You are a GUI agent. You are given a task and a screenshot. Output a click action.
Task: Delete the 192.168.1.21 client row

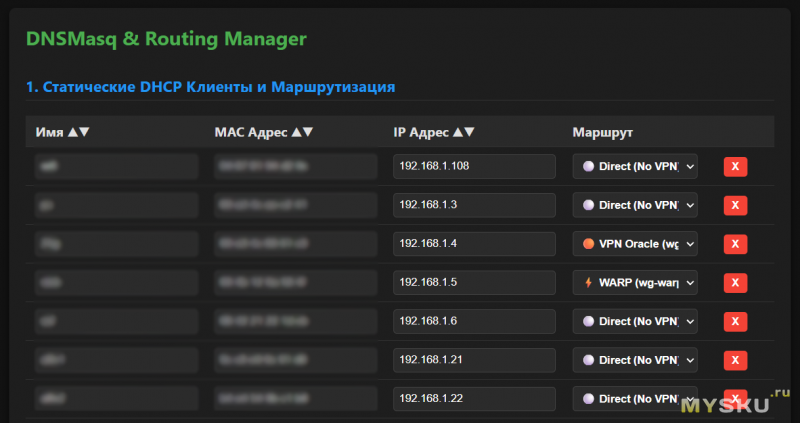click(x=735, y=360)
